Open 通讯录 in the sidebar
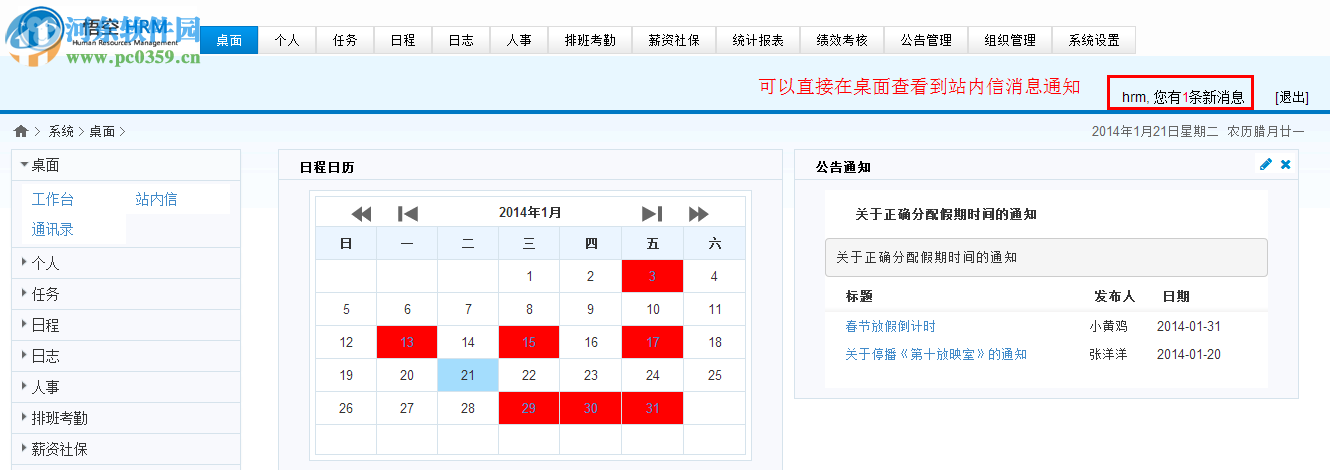Viewport: 1330px width, 470px height. point(52,229)
